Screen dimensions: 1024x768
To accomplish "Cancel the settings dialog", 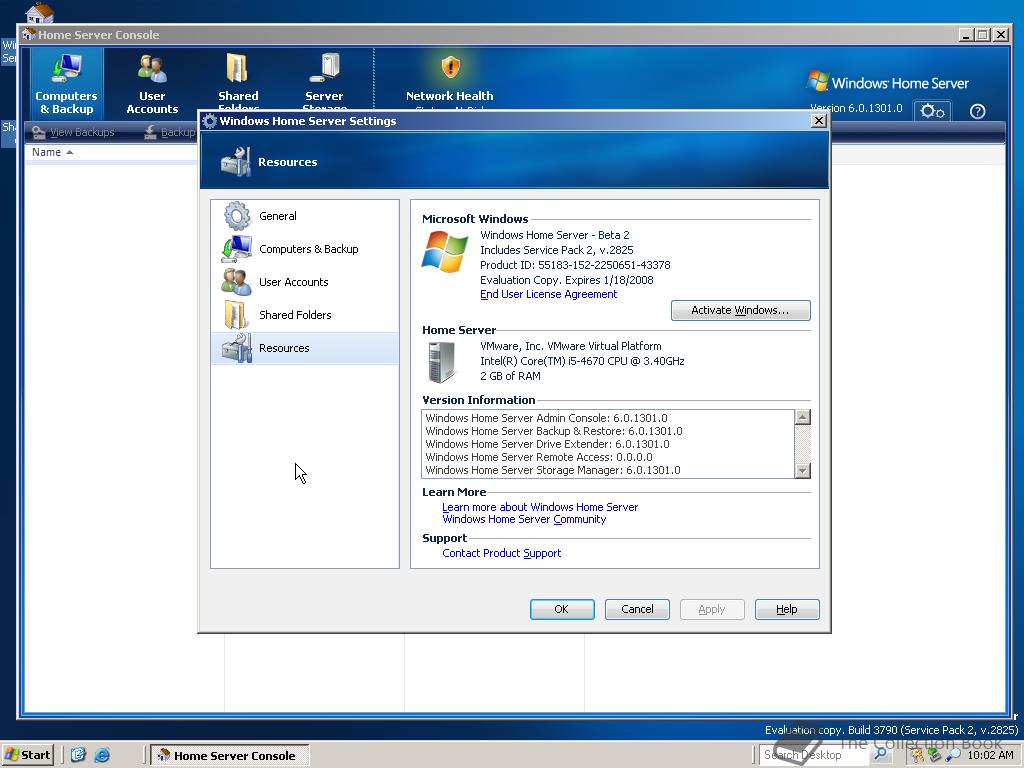I will (x=637, y=609).
